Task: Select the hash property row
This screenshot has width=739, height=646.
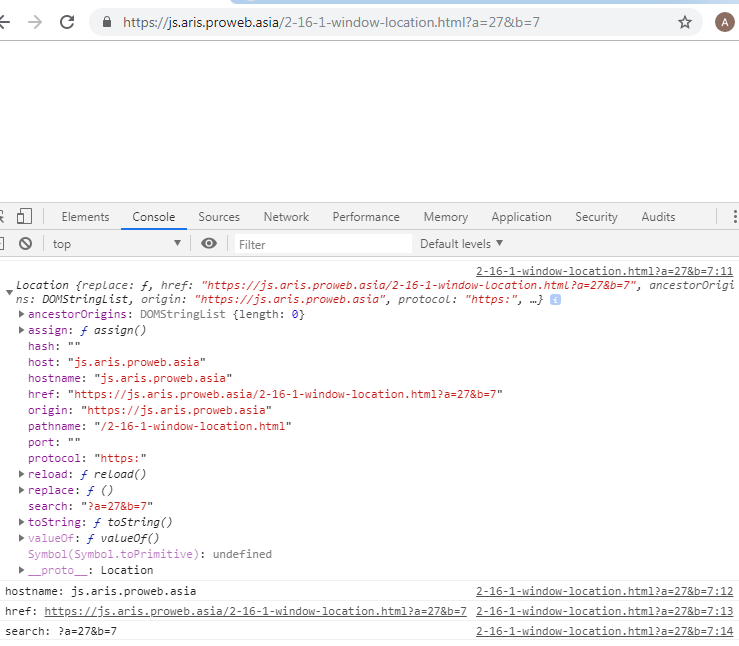Action: 54,346
